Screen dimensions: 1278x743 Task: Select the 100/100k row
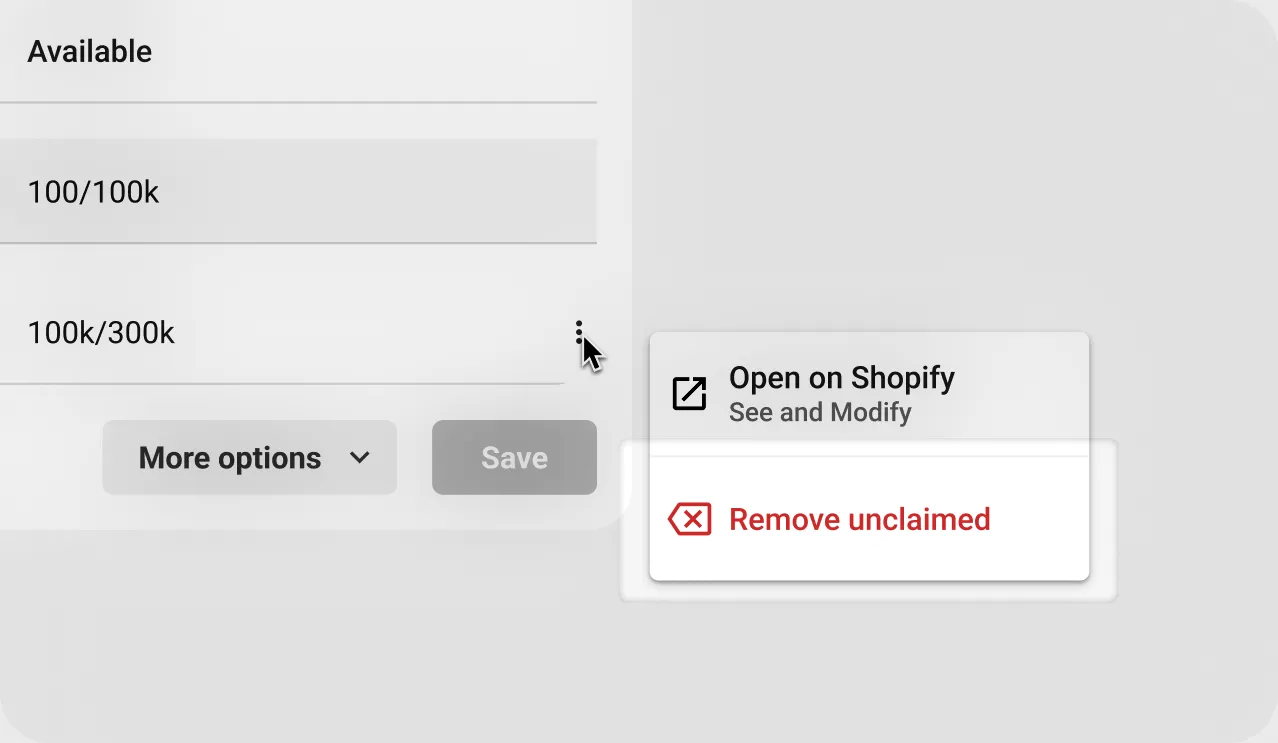[x=298, y=191]
